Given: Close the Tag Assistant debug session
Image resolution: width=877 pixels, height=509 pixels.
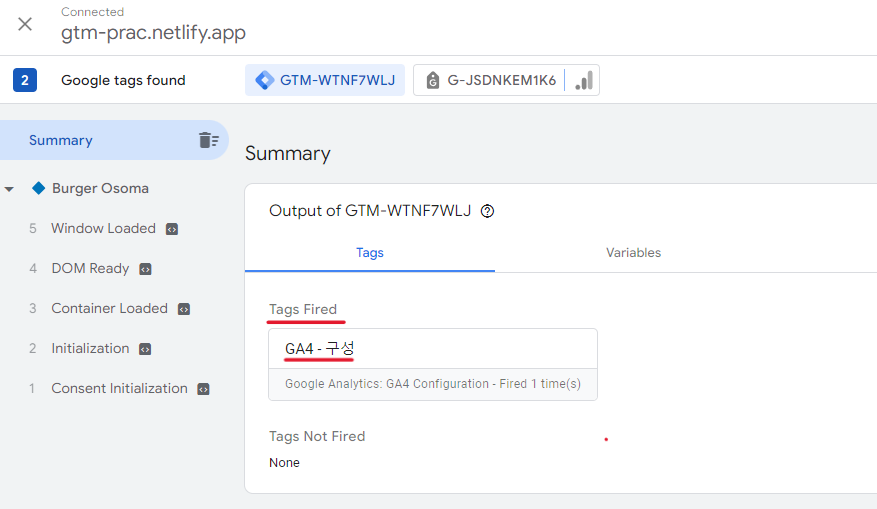Looking at the screenshot, I should (25, 24).
